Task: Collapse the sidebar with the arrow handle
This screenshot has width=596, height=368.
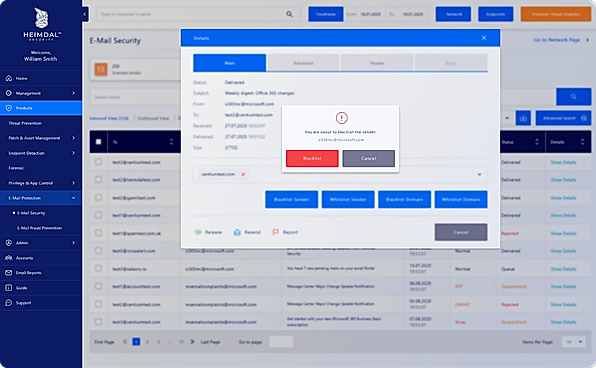Action: coord(85,14)
